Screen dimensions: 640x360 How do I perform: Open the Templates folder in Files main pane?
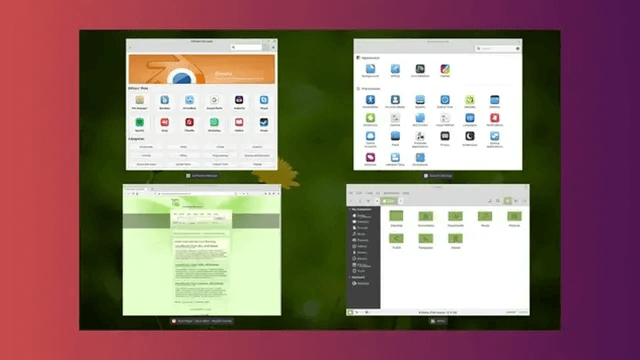tap(426, 241)
